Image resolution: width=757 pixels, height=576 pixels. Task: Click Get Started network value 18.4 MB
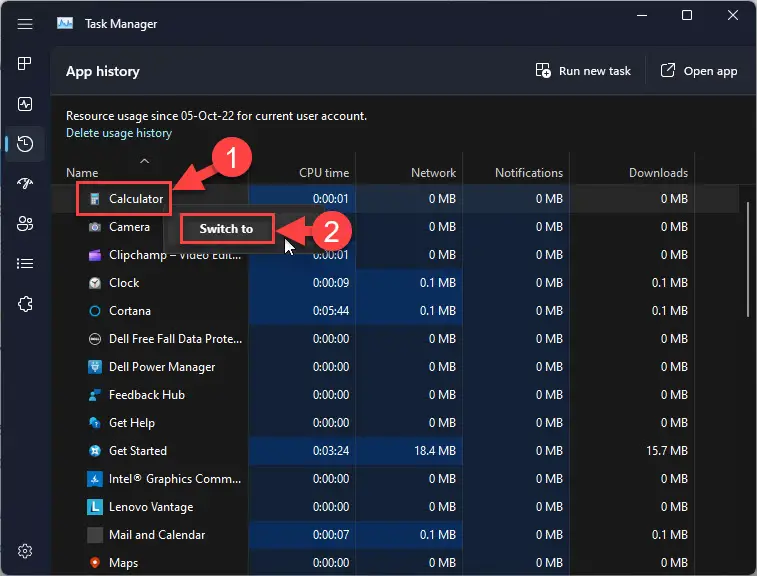point(435,450)
